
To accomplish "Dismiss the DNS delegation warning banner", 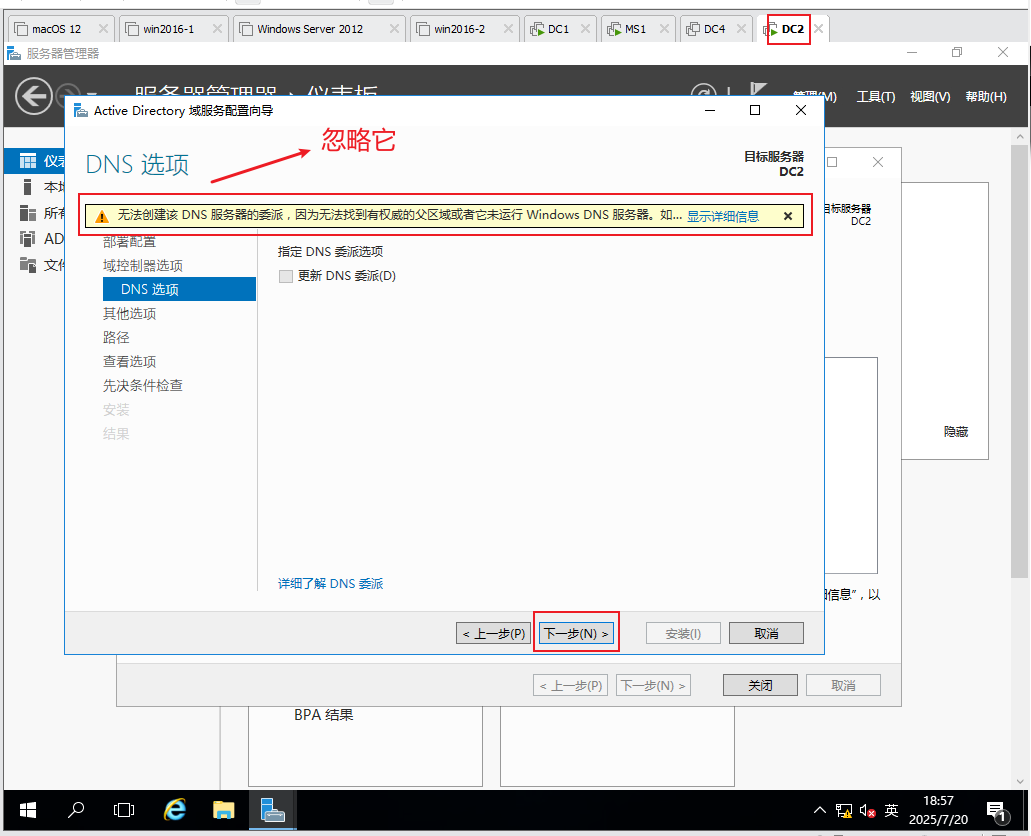I will tap(788, 216).
